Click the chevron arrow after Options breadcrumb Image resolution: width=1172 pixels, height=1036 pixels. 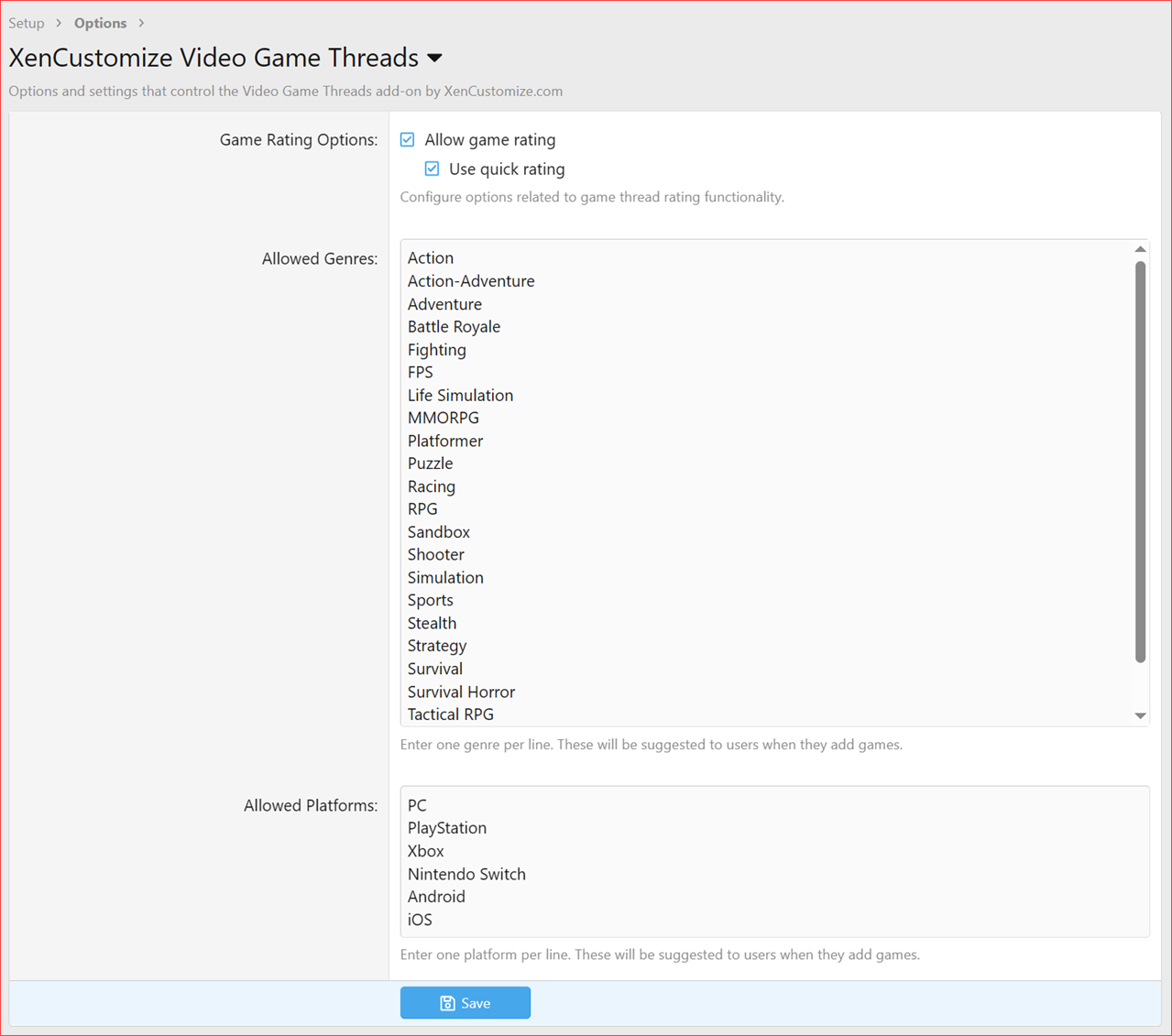[140, 22]
